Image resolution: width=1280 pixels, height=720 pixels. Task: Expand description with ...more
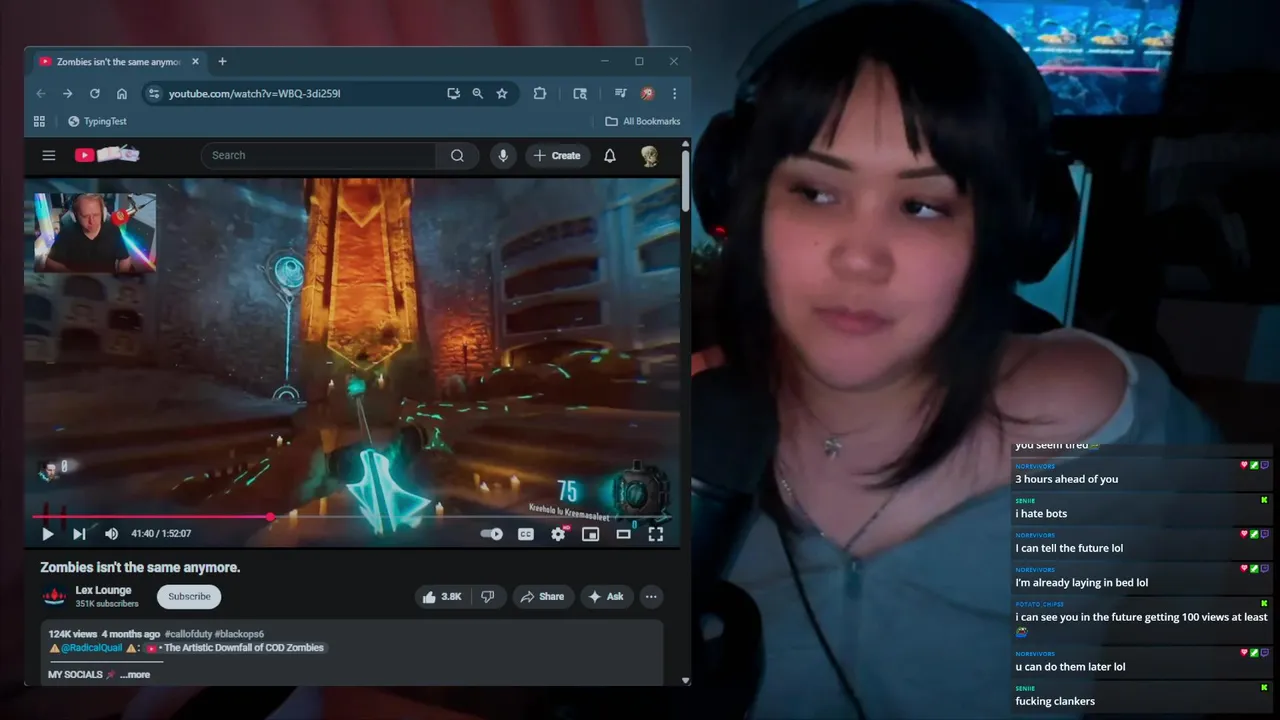pos(135,674)
